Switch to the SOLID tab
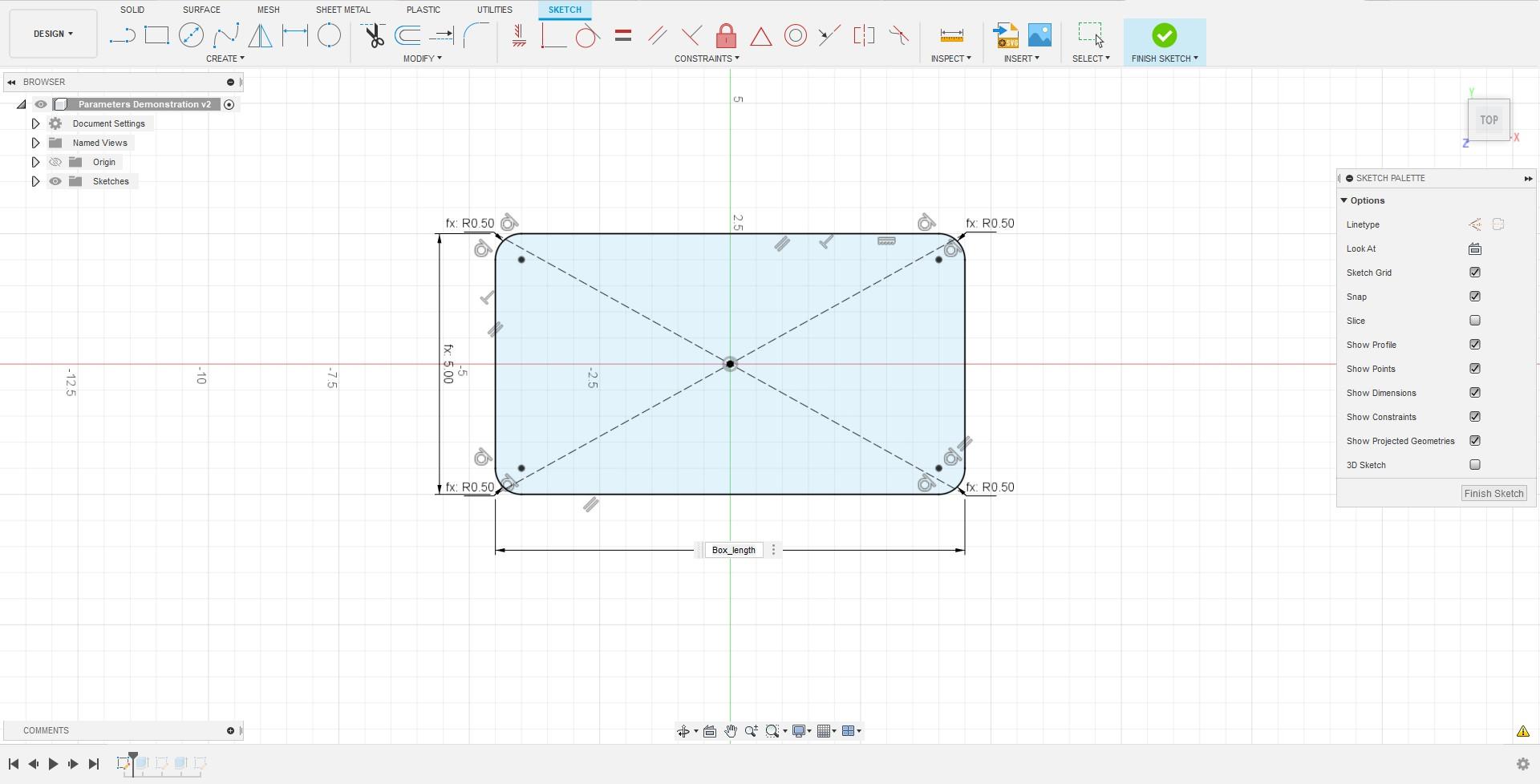The image size is (1540, 784). (132, 10)
